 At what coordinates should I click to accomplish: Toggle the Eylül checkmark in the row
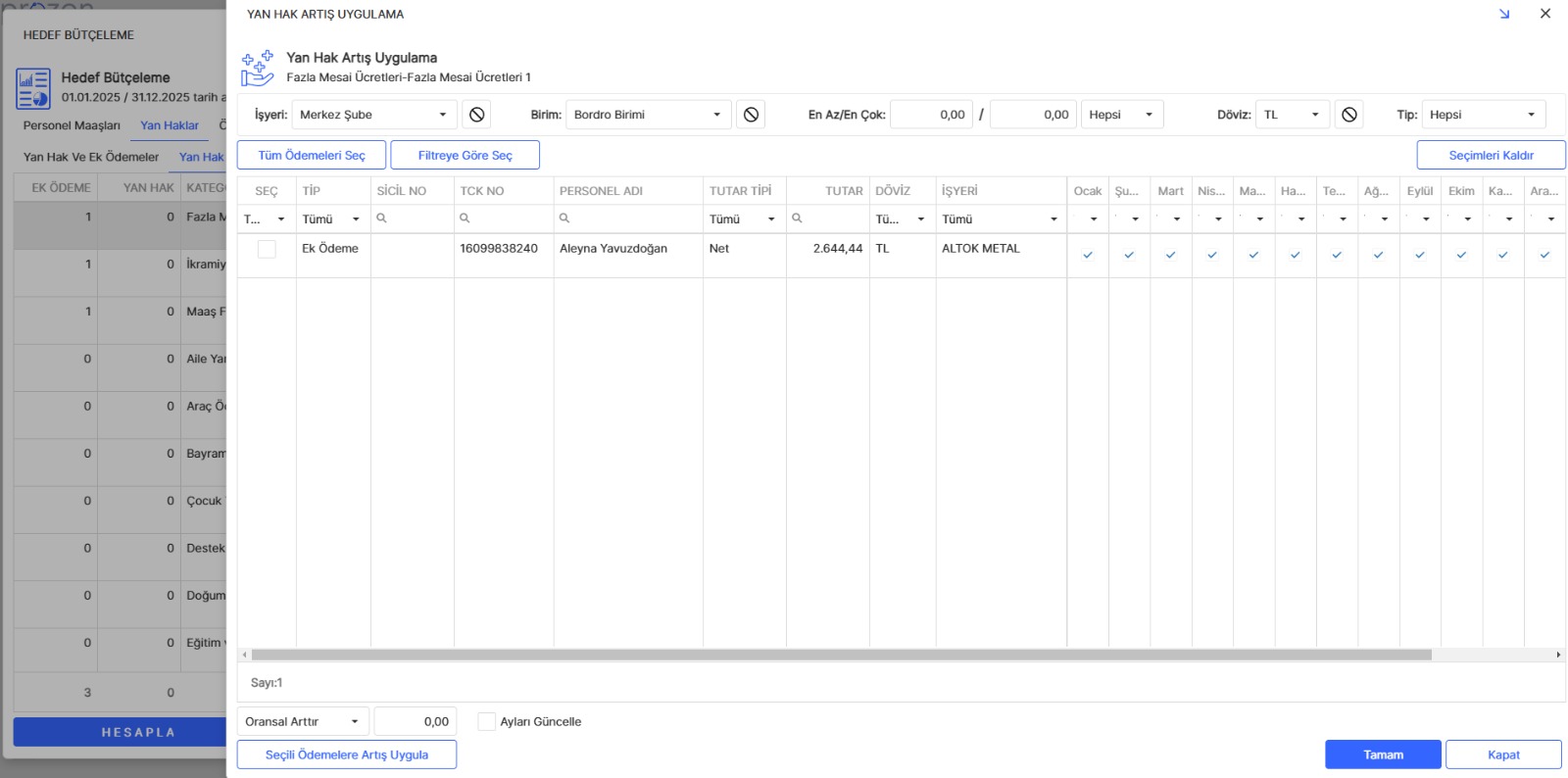click(x=1420, y=255)
